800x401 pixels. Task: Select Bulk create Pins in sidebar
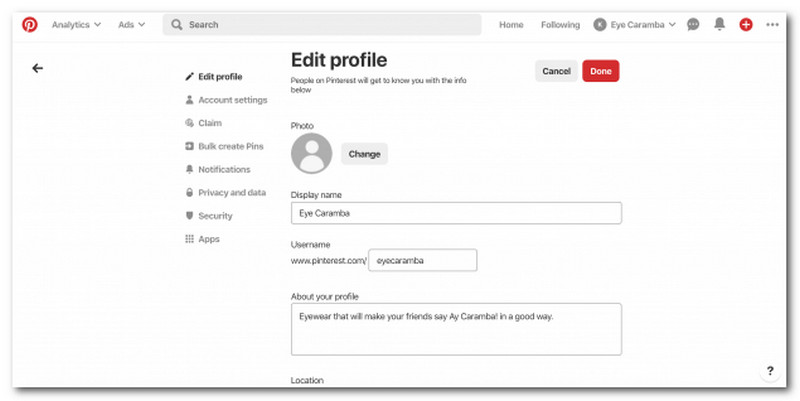[230, 146]
